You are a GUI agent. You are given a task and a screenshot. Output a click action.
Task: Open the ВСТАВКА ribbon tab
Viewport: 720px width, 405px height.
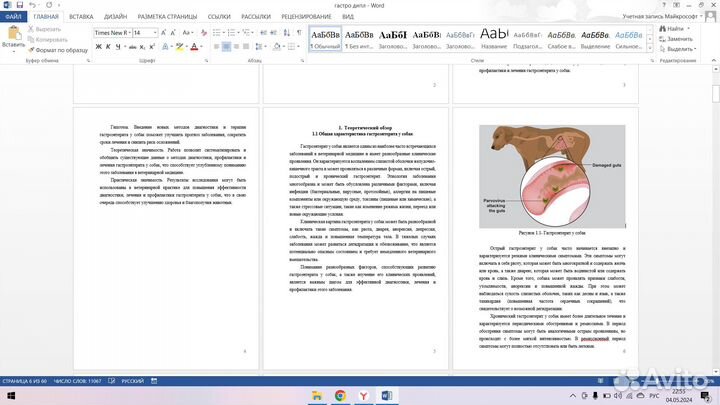click(x=81, y=17)
